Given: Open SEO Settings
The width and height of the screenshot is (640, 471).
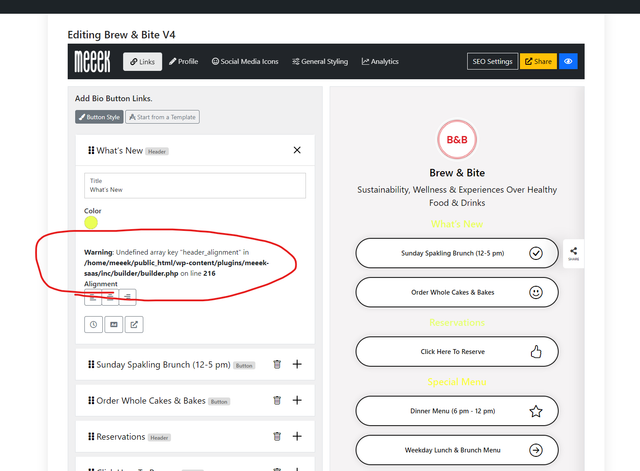Looking at the screenshot, I should [x=492, y=62].
